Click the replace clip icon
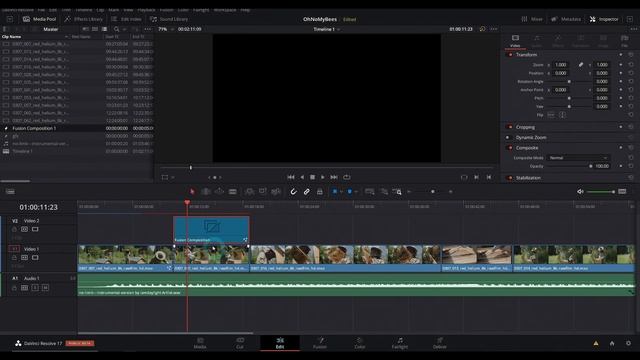 click(x=276, y=191)
